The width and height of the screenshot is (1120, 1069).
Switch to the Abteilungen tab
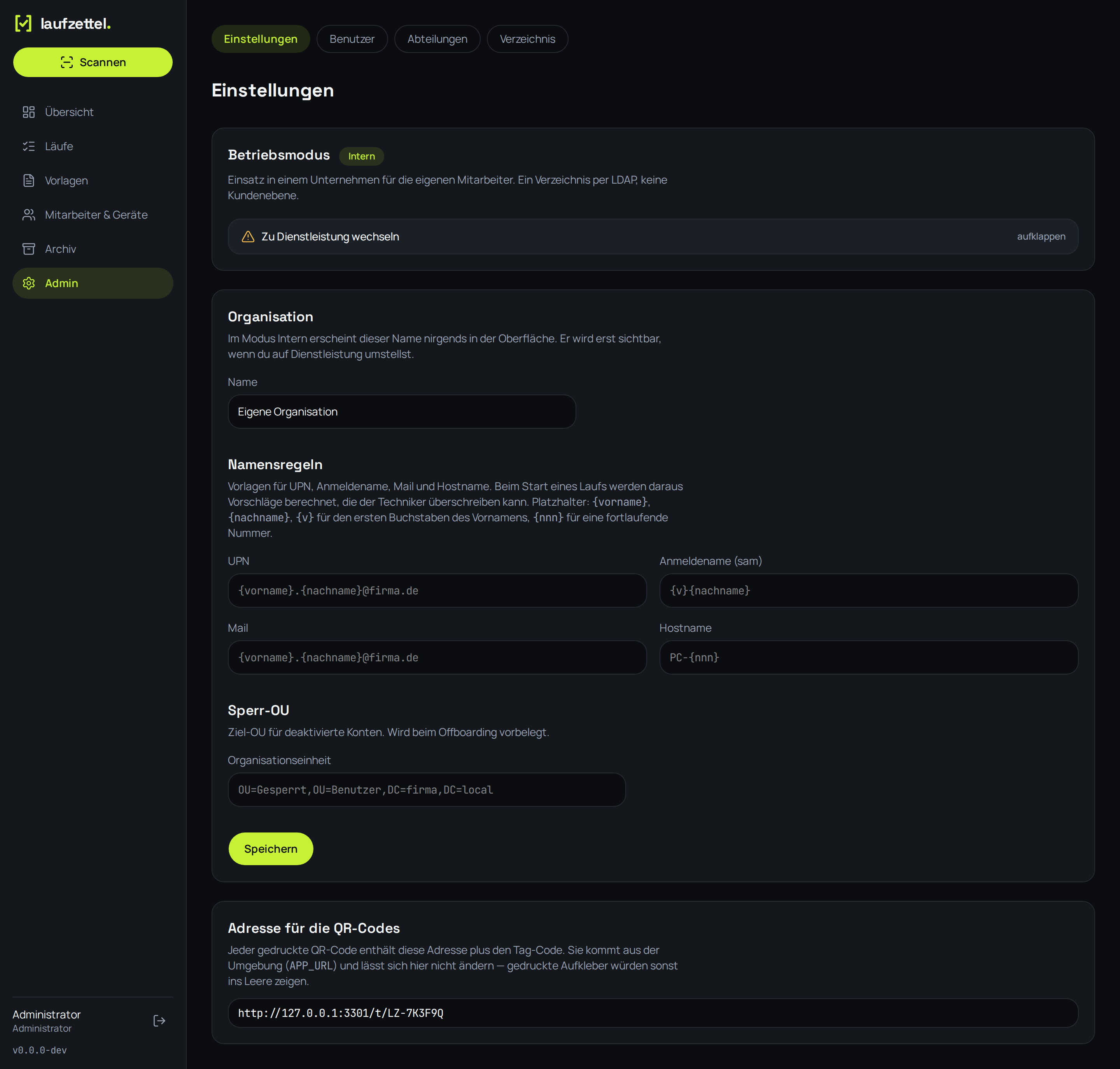pos(437,39)
